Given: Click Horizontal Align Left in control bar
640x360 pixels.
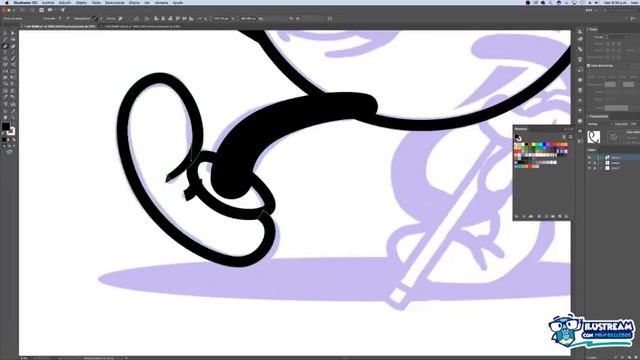Looking at the screenshot, I should coord(156,18).
